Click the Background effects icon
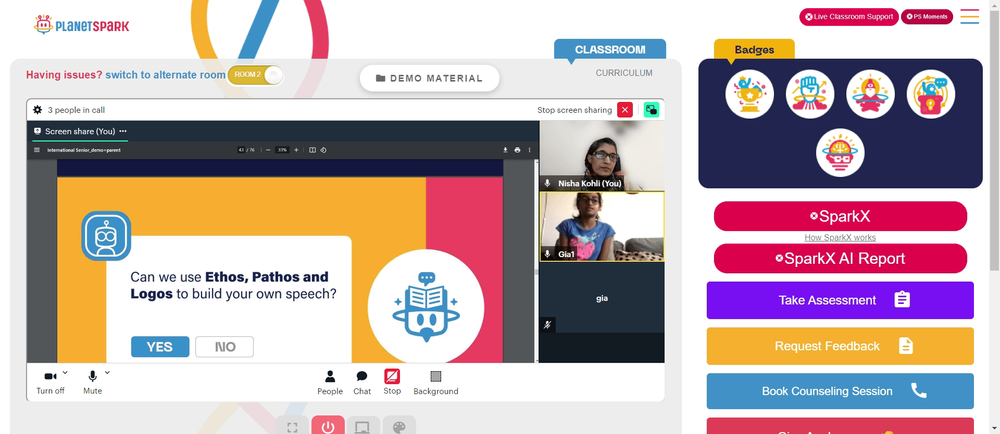The height and width of the screenshot is (434, 1000). point(436,382)
